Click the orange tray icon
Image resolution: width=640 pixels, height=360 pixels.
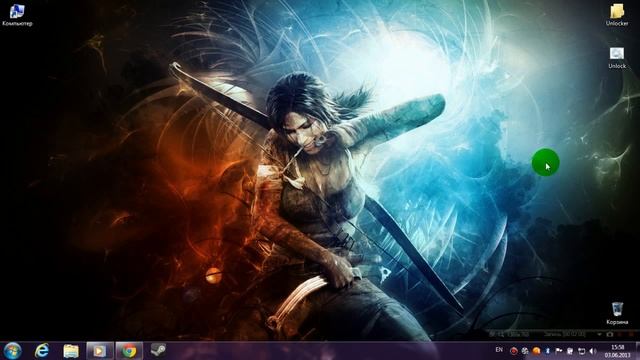click(536, 351)
